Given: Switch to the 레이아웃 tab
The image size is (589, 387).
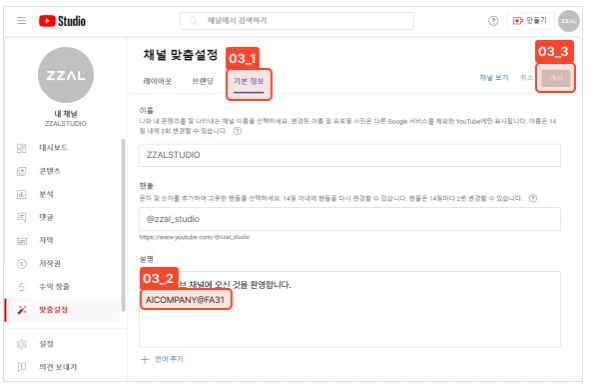Looking at the screenshot, I should (x=157, y=81).
